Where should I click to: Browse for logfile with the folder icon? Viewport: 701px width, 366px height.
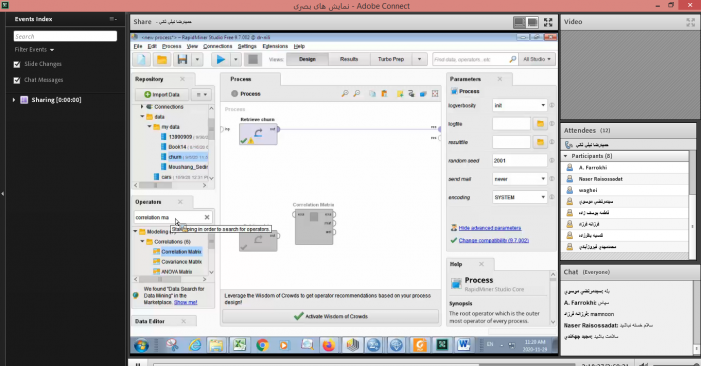pos(540,124)
